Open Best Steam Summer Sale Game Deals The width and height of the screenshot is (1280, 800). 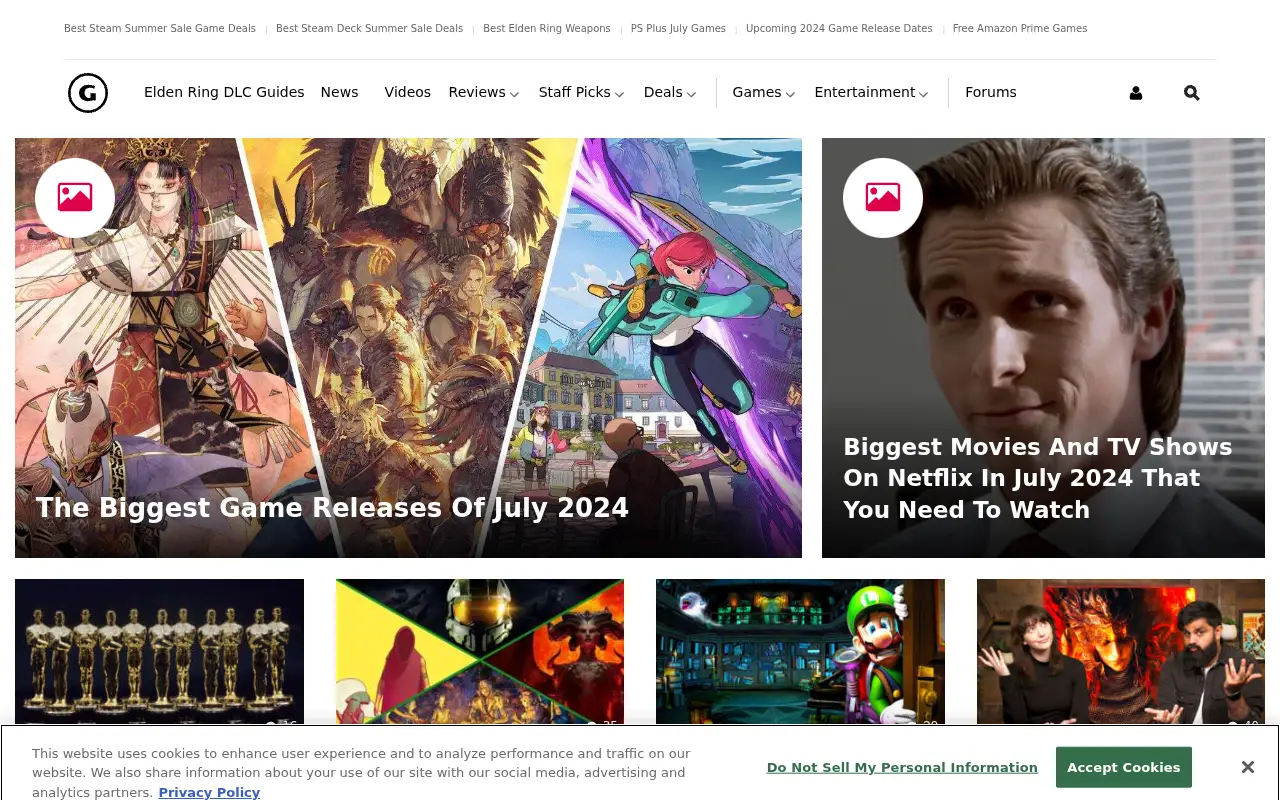160,29
